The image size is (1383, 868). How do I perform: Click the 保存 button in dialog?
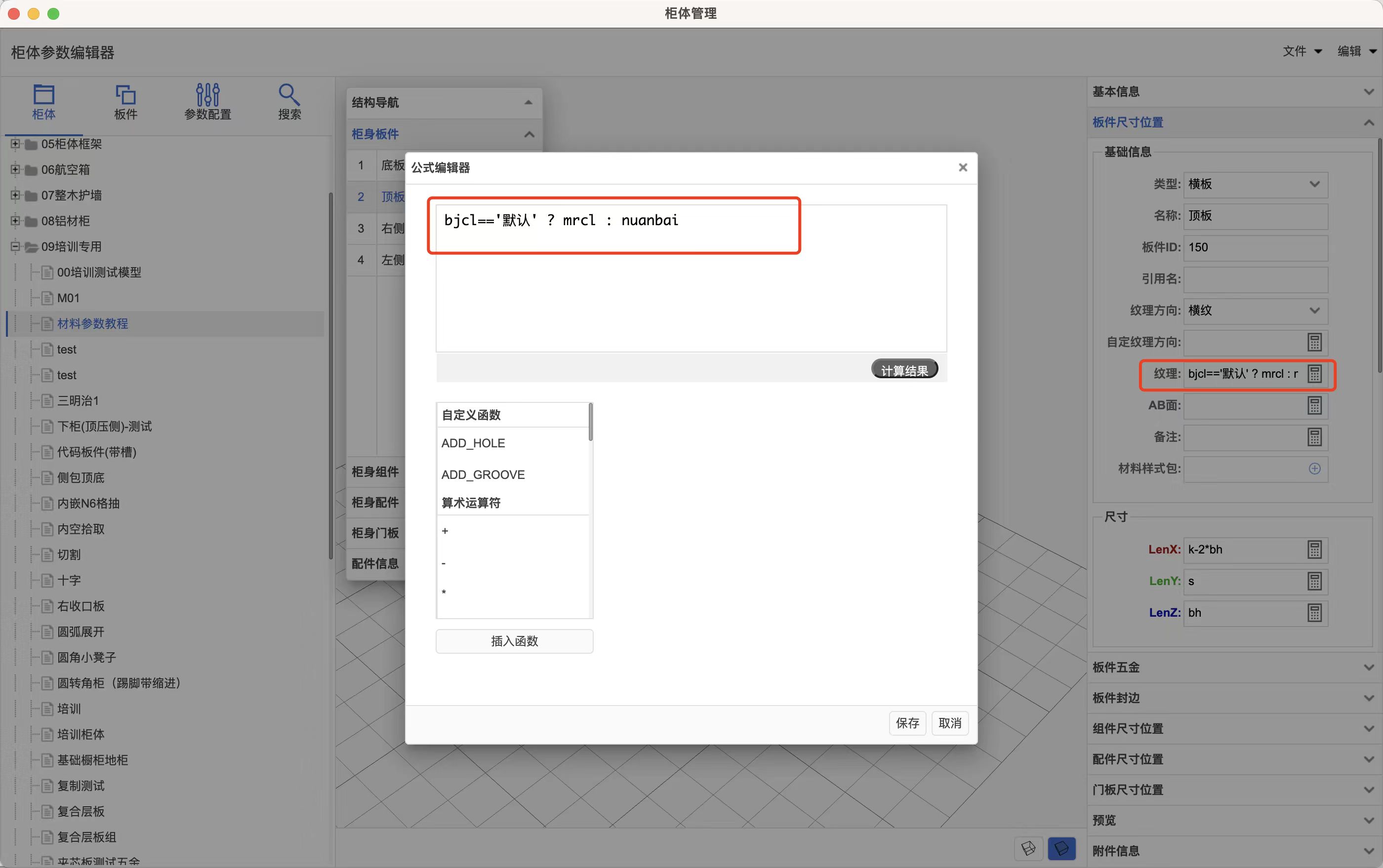(x=907, y=723)
